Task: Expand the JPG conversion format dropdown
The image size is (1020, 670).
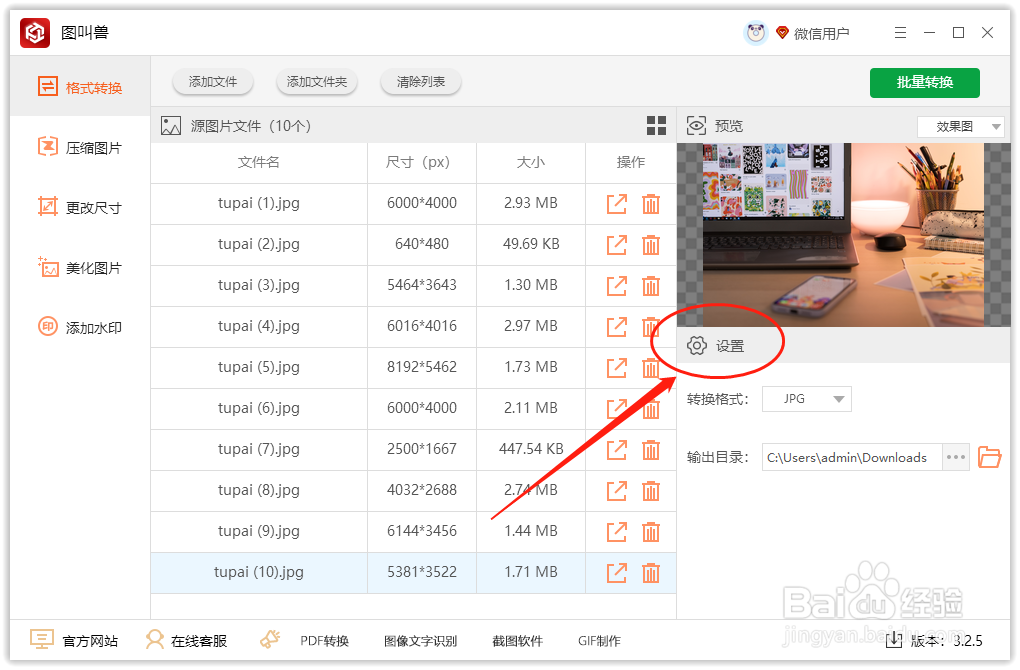Action: (x=806, y=398)
